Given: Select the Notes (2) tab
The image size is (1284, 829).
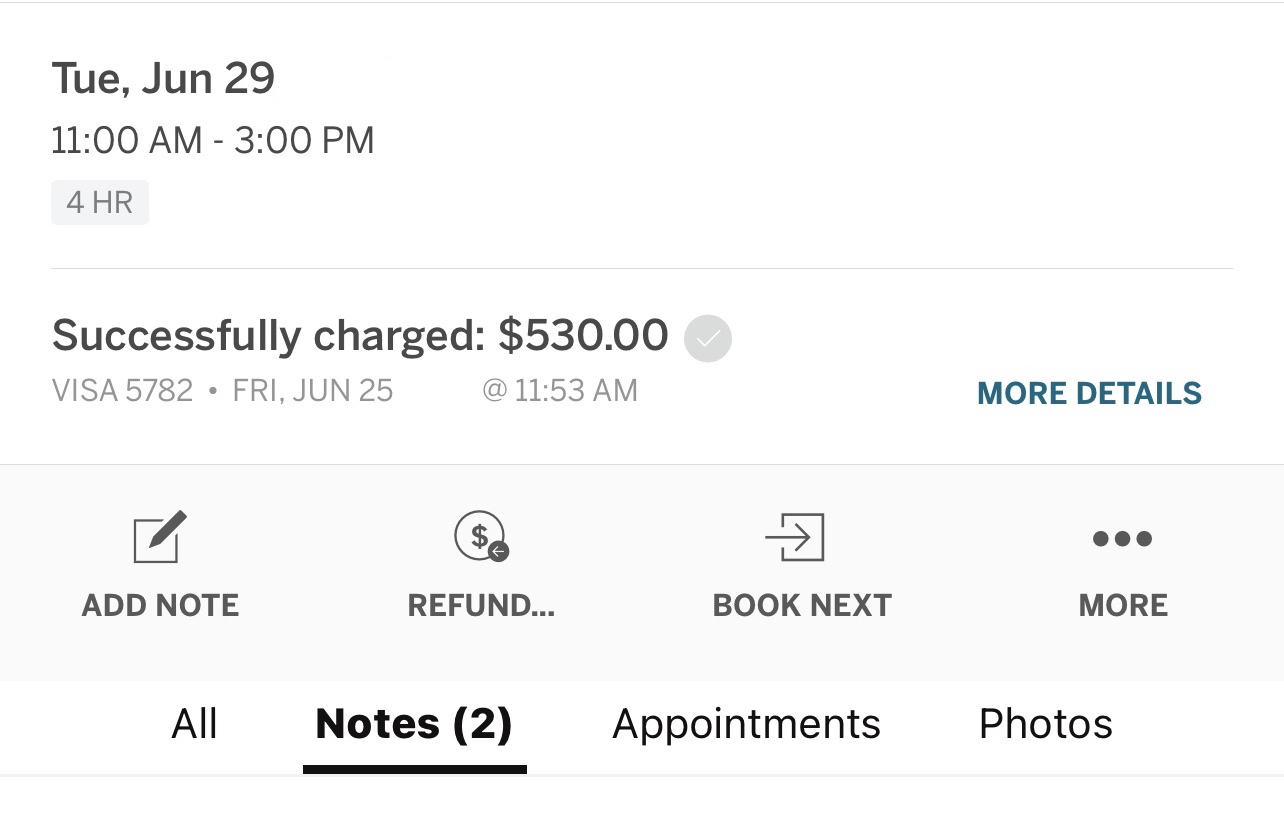Looking at the screenshot, I should coord(414,724).
